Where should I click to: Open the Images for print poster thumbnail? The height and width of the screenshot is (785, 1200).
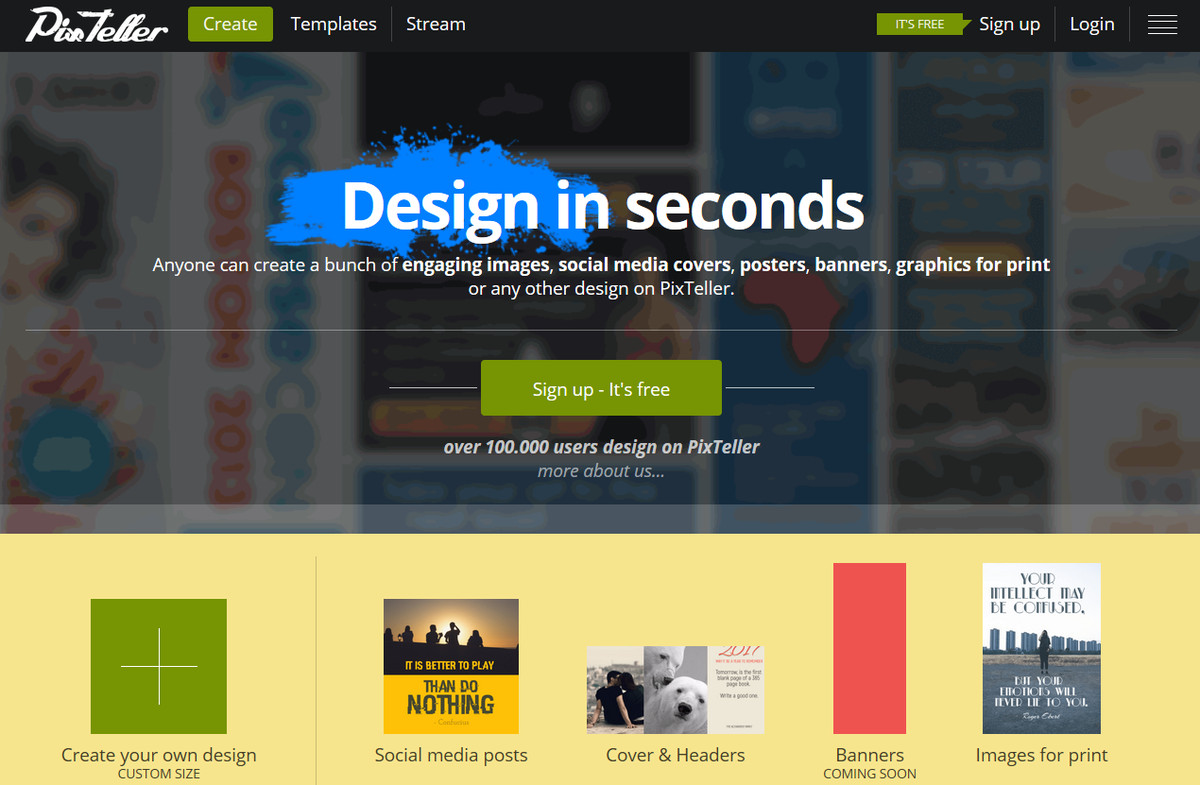(x=1041, y=648)
